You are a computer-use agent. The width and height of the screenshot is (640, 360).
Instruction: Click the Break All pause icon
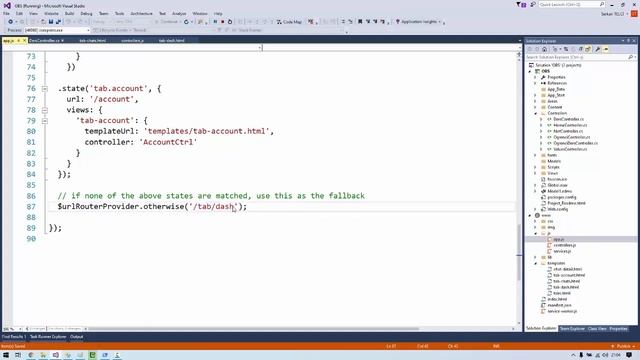pos(215,22)
